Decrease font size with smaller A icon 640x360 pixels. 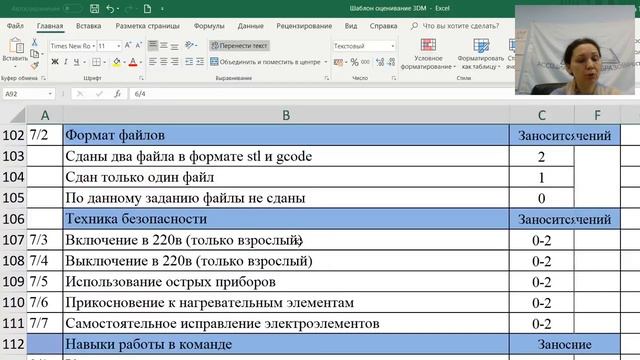[138, 45]
